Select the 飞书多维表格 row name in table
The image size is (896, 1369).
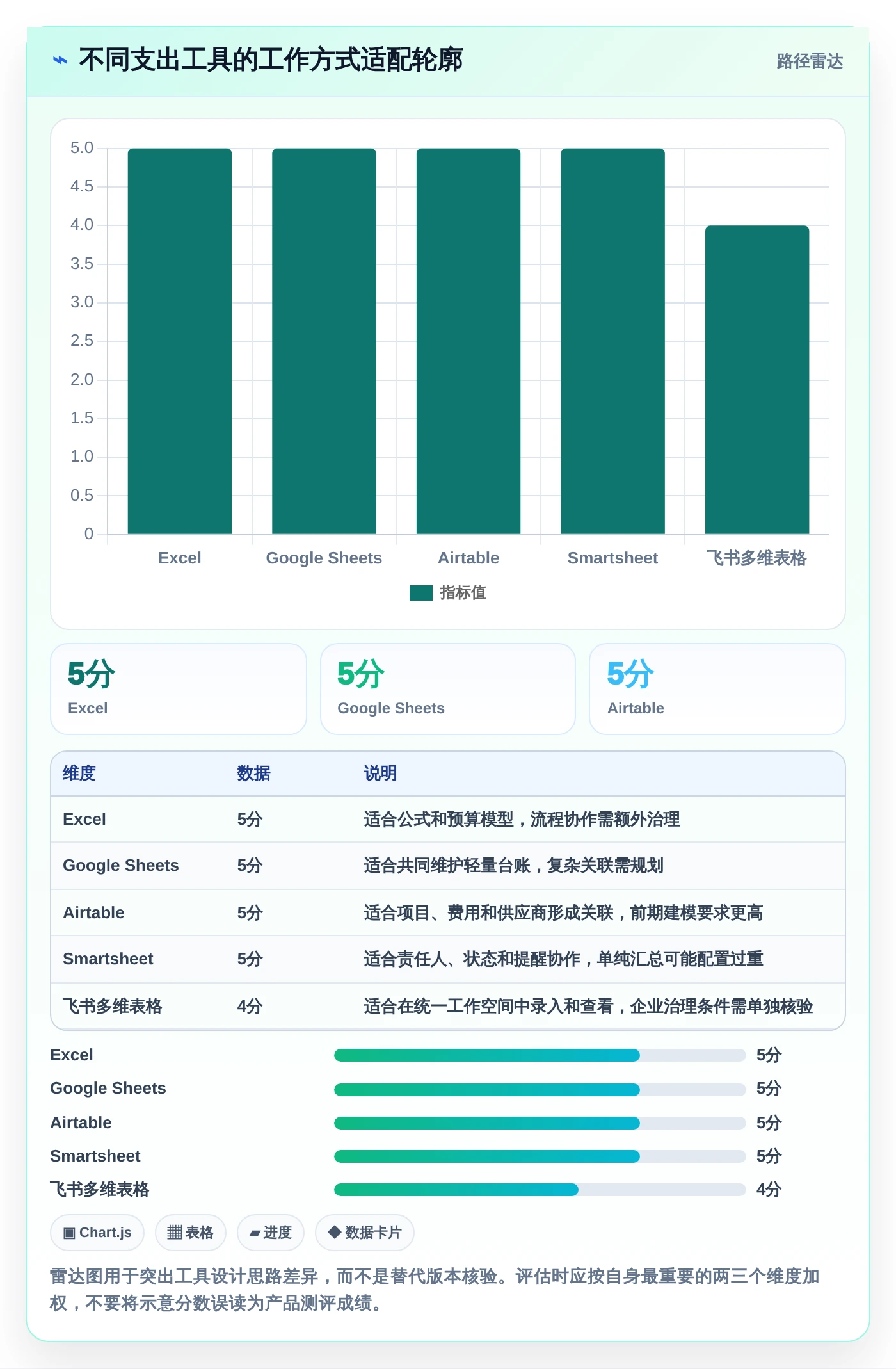point(113,1007)
